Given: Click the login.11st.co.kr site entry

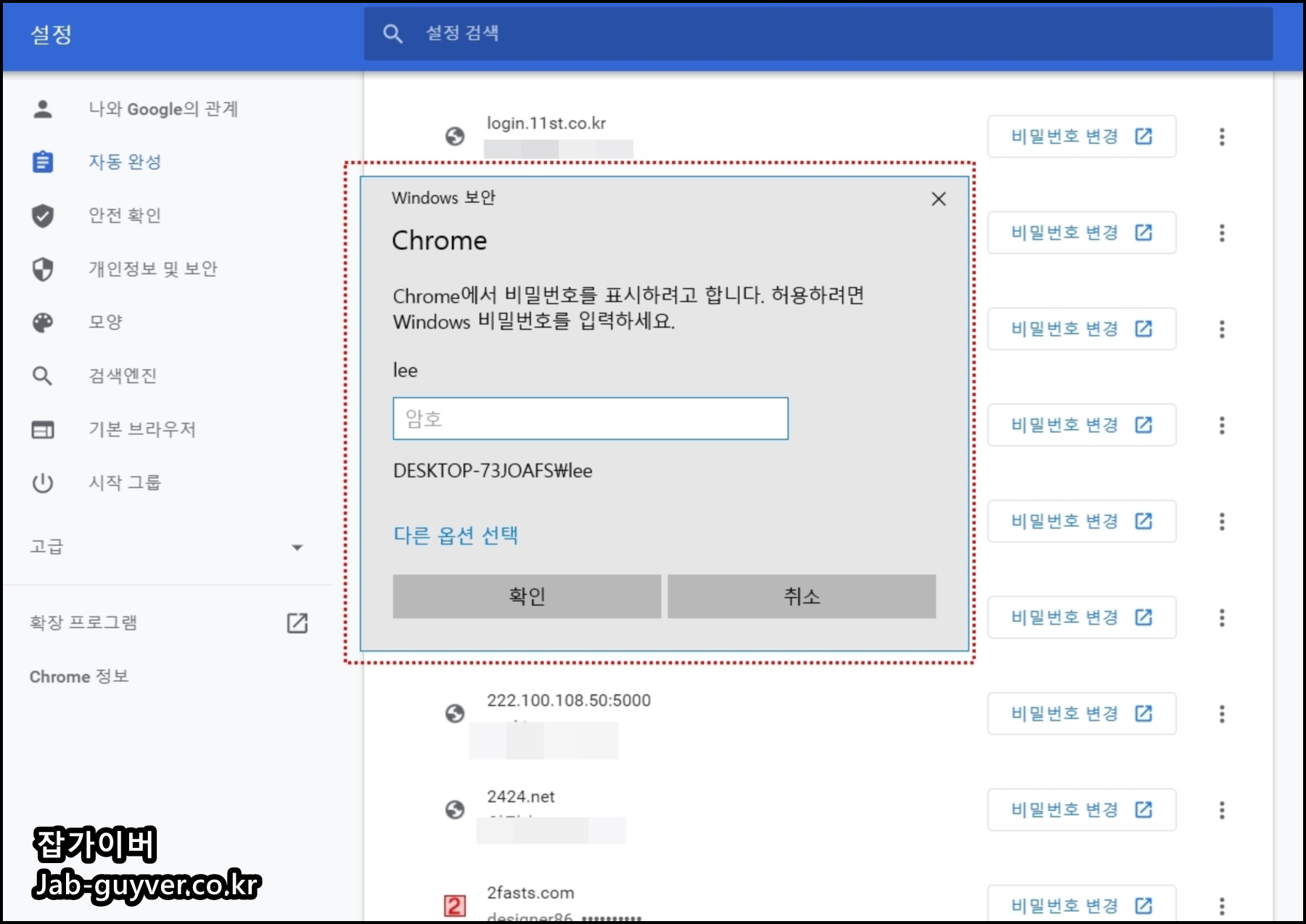Looking at the screenshot, I should tap(546, 123).
